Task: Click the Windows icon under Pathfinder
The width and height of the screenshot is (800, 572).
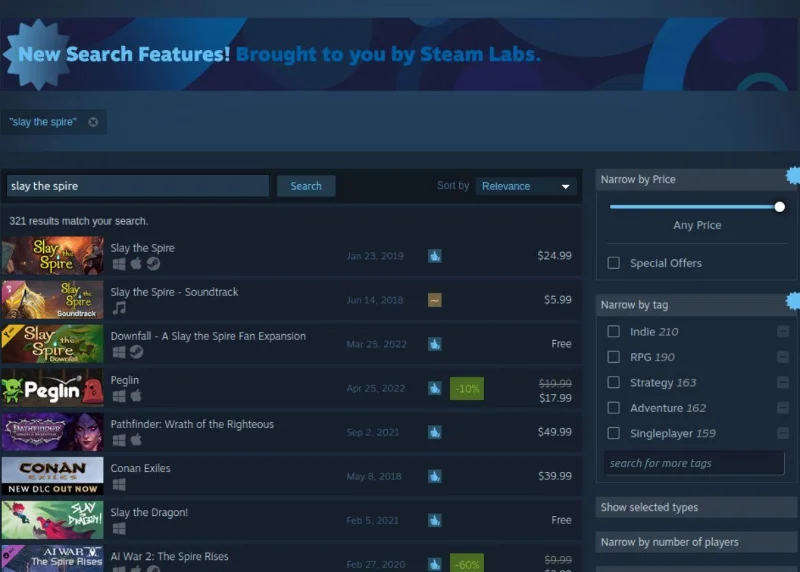Action: tap(119, 440)
